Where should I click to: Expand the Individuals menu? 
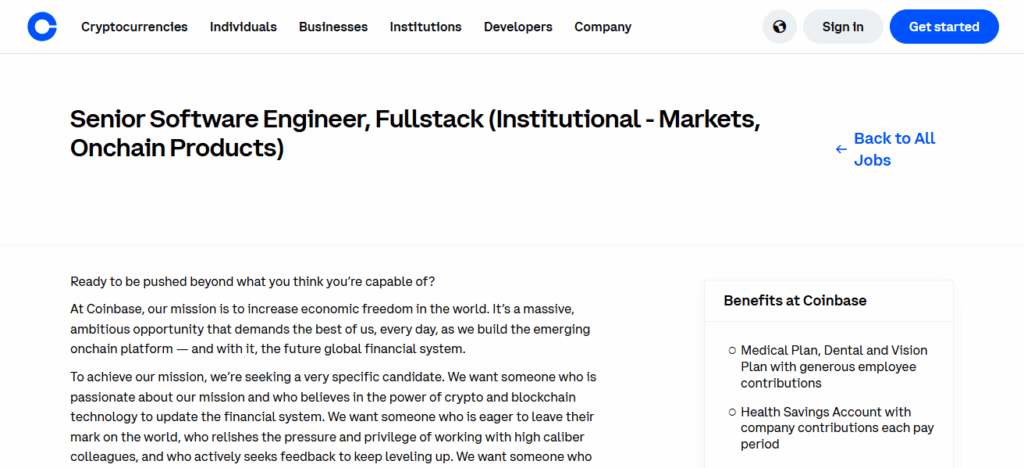click(243, 27)
